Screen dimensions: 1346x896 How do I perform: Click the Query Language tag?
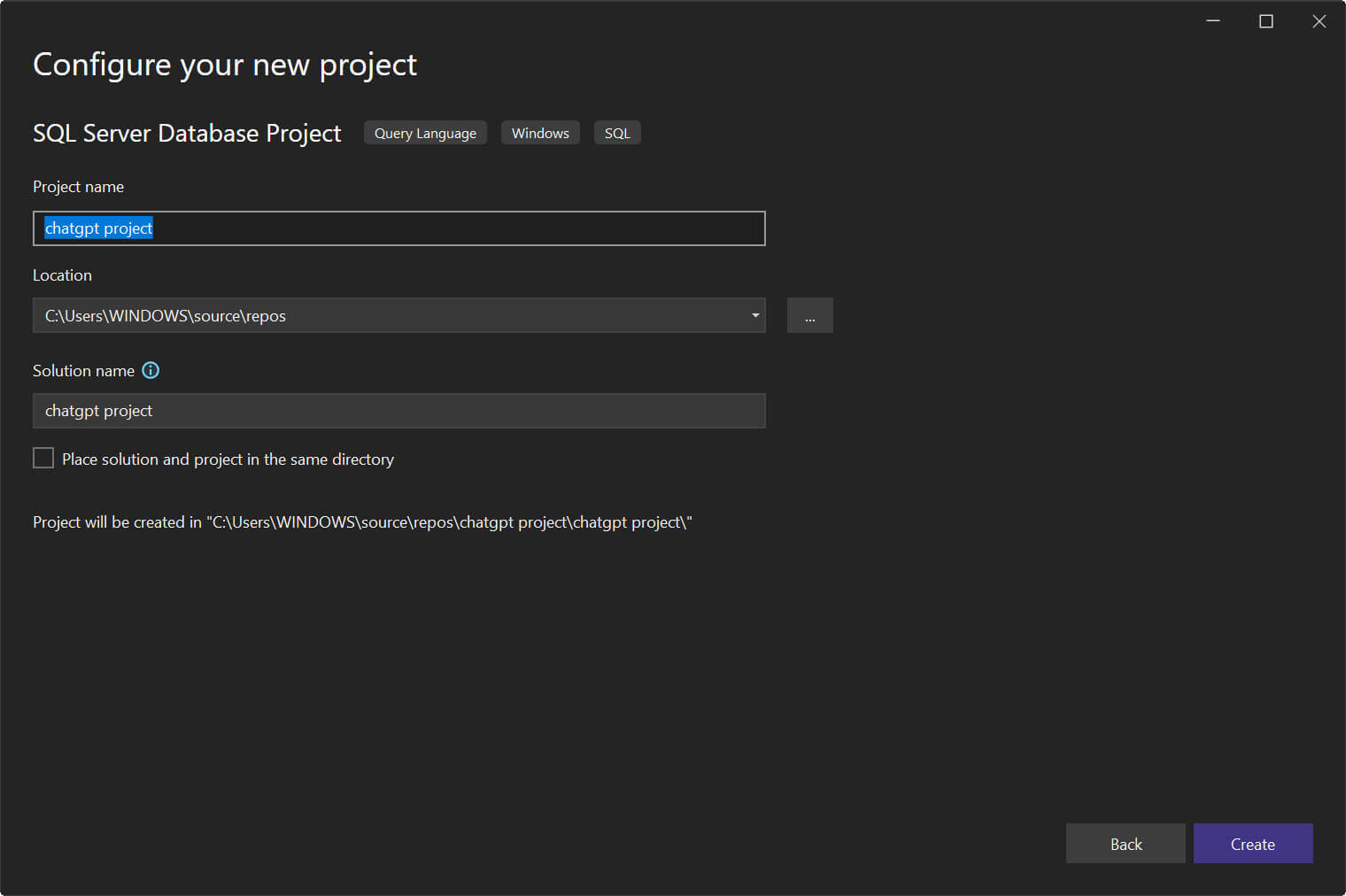click(425, 134)
